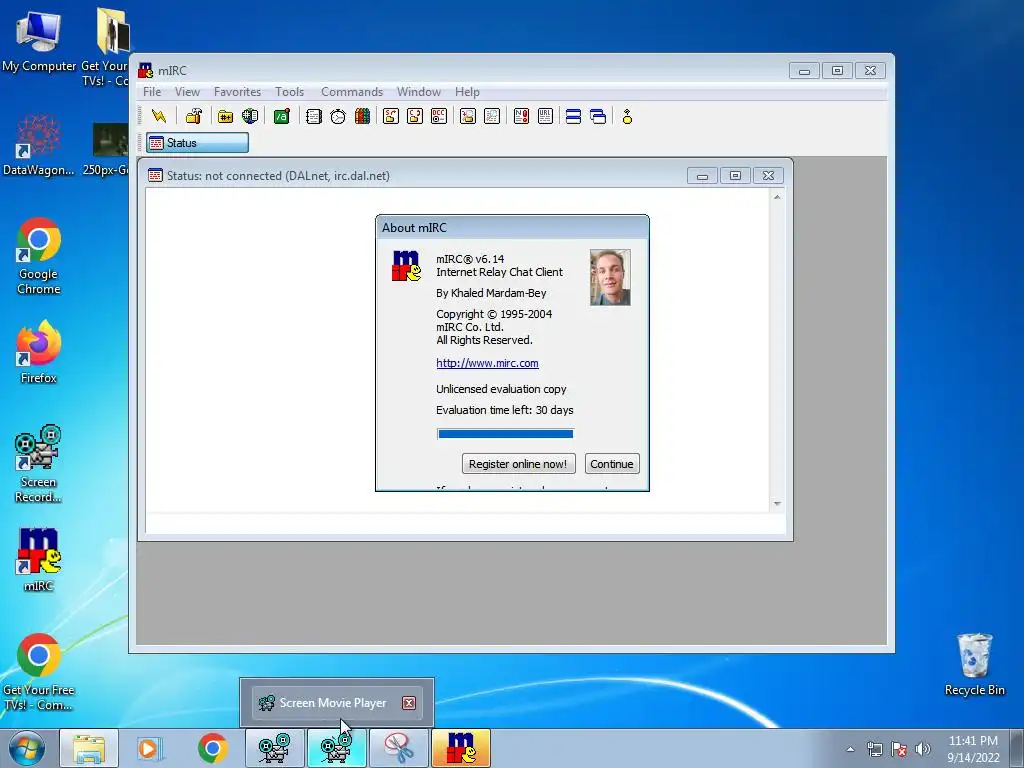Click the Status window scroll down arrow
This screenshot has height=768, width=1024.
tap(777, 504)
